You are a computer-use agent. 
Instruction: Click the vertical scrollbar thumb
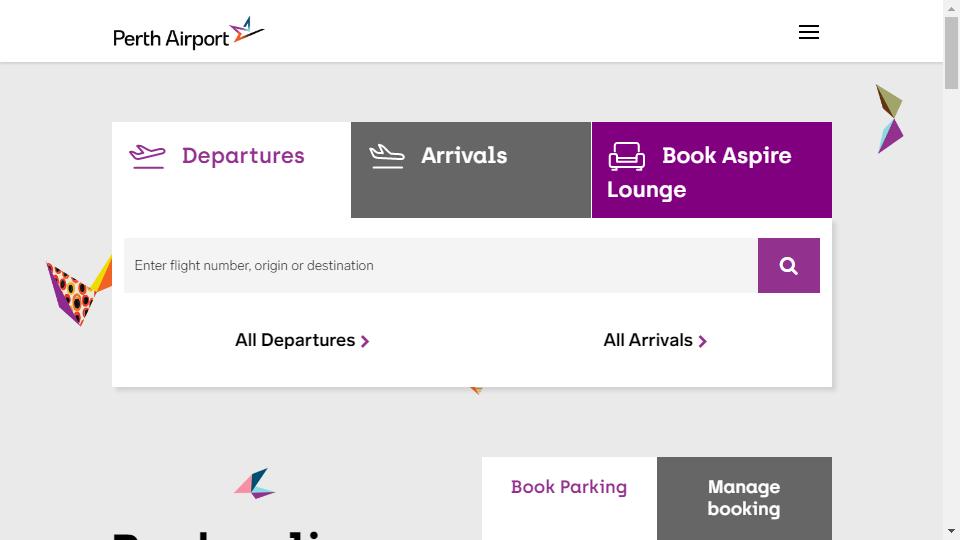[951, 53]
